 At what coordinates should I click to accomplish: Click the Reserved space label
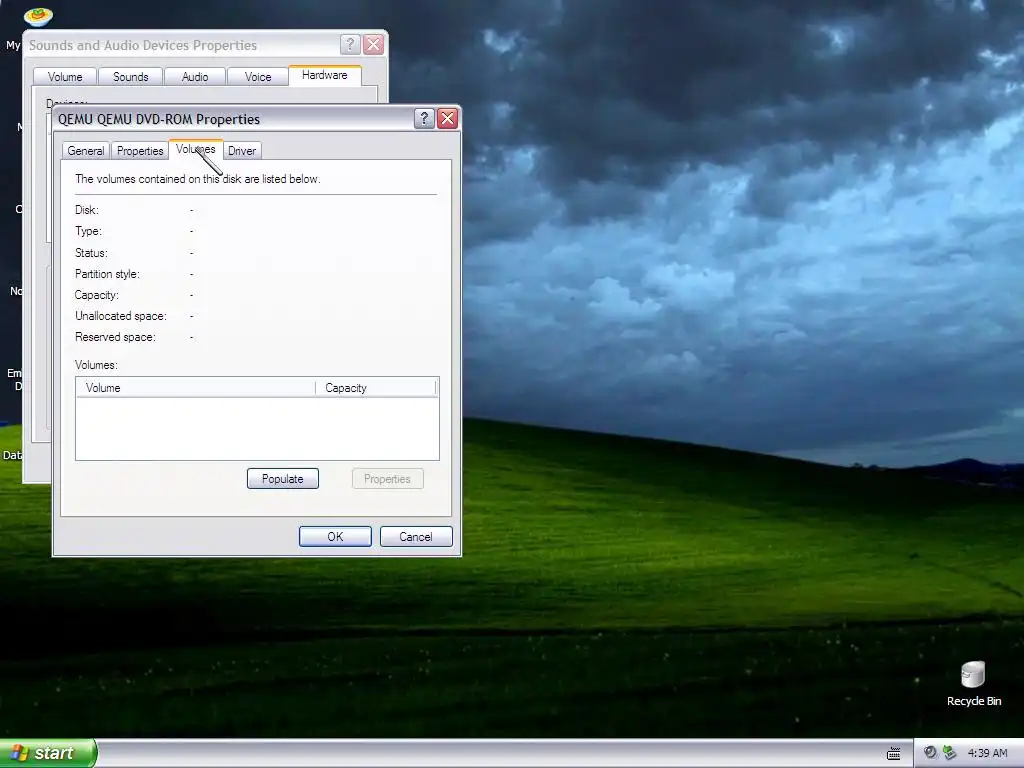115,337
